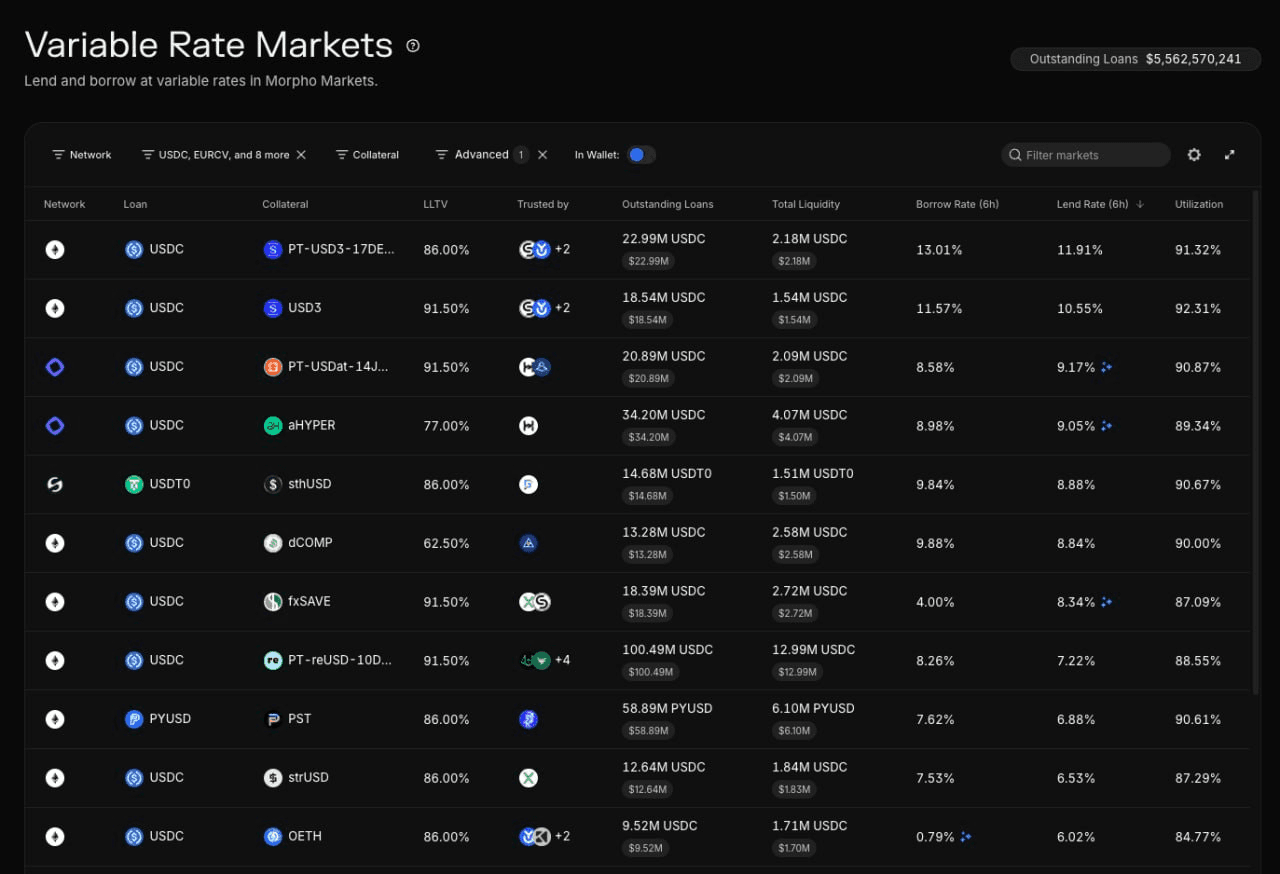1280x874 pixels.
Task: Click the sparkle icon beside 0.79% borrow rate
Action: point(965,837)
